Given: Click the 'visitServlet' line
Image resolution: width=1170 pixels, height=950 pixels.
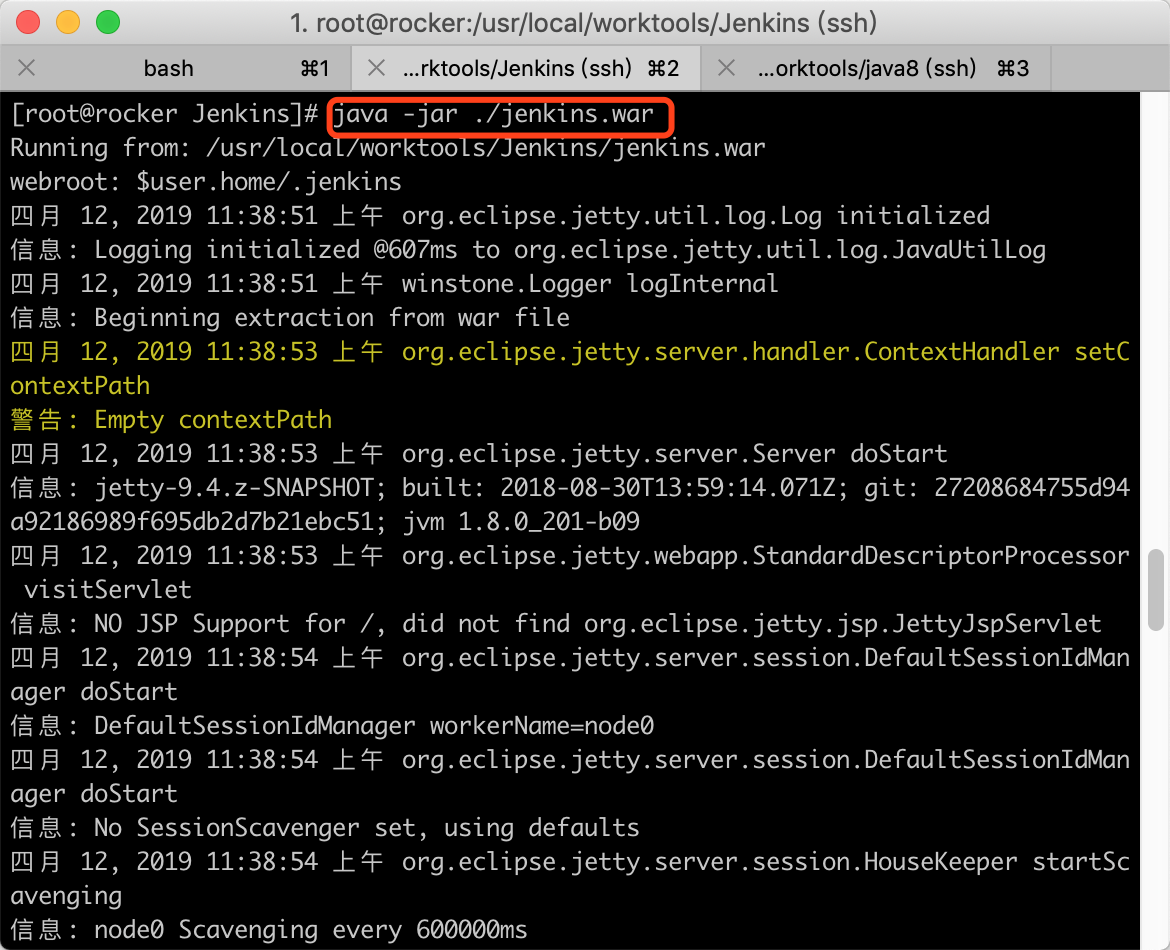Looking at the screenshot, I should pyautogui.click(x=108, y=590).
